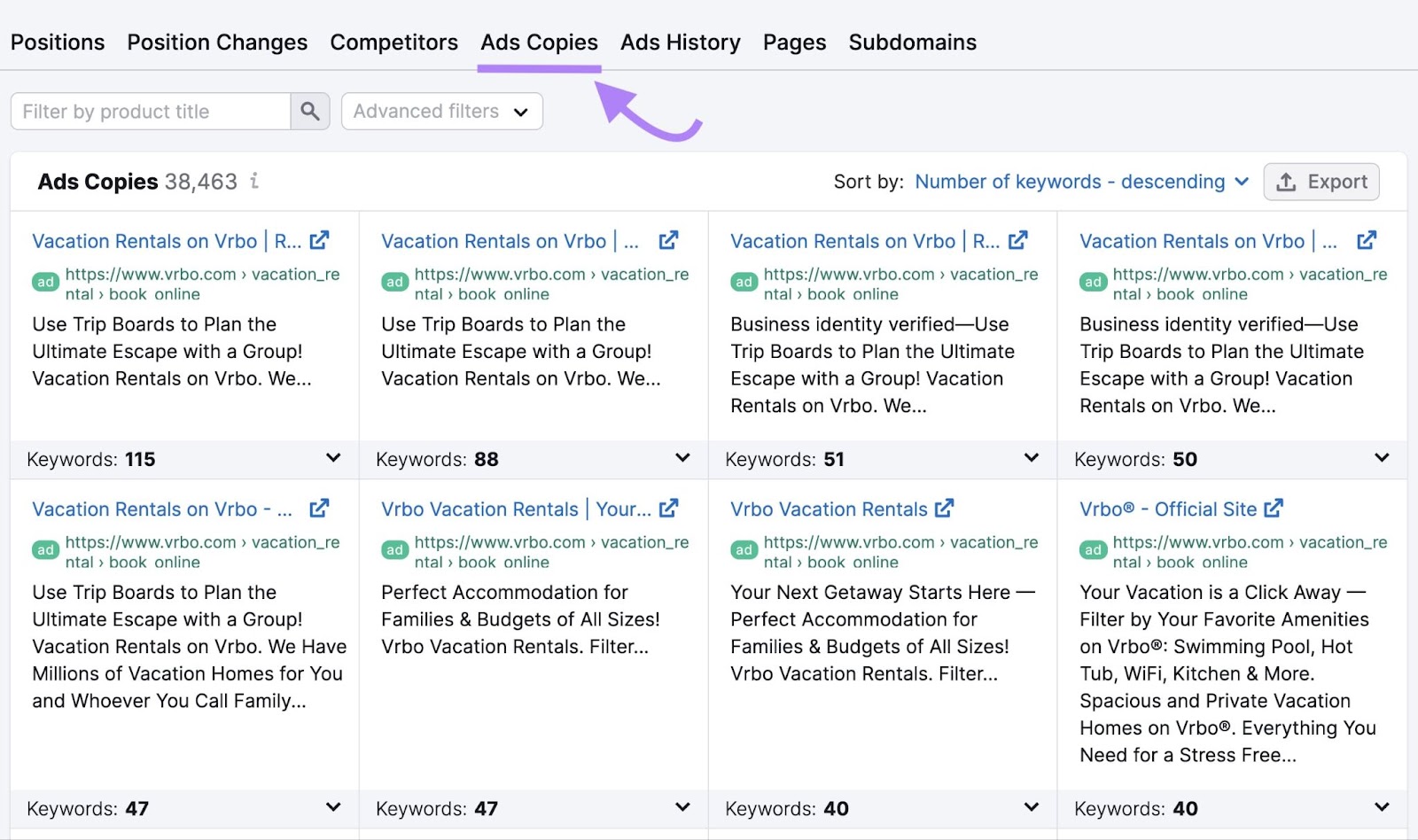Open 'Vacation Rentals on Vrbo - ...' ad title
Screen dimensions: 1418x840
(162, 509)
